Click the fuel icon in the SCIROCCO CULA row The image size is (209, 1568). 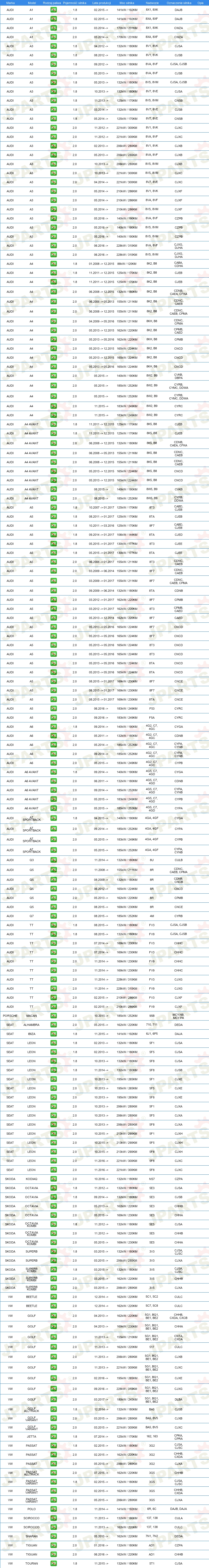[54, 1518]
